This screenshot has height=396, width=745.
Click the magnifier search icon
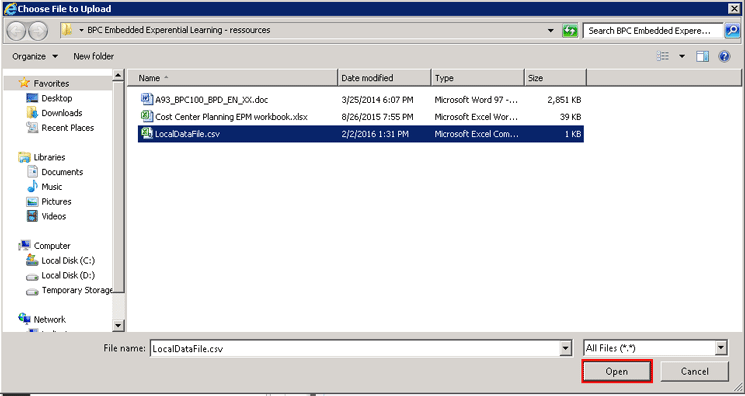click(x=731, y=30)
